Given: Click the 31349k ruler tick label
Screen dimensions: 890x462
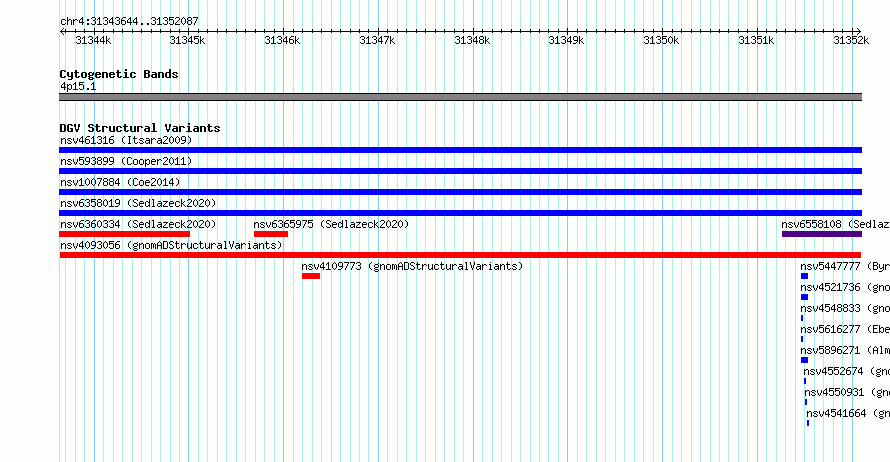Looking at the screenshot, I should coord(566,40).
